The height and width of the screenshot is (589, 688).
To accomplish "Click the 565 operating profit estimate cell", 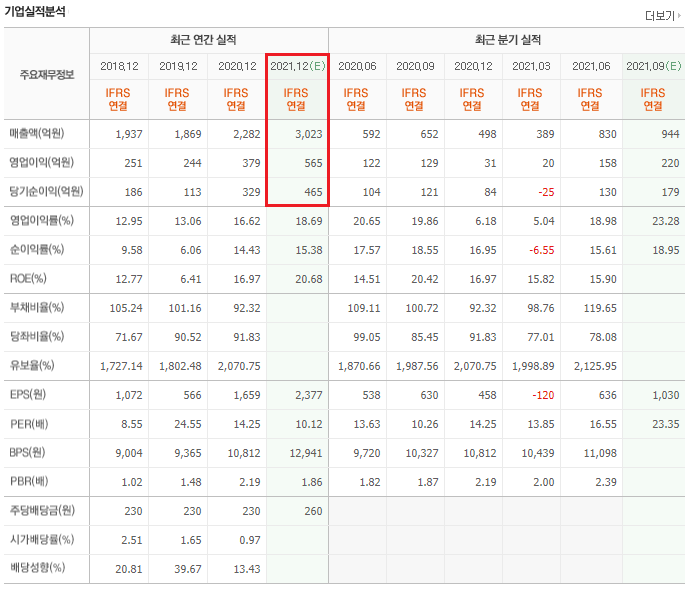I will click(313, 163).
